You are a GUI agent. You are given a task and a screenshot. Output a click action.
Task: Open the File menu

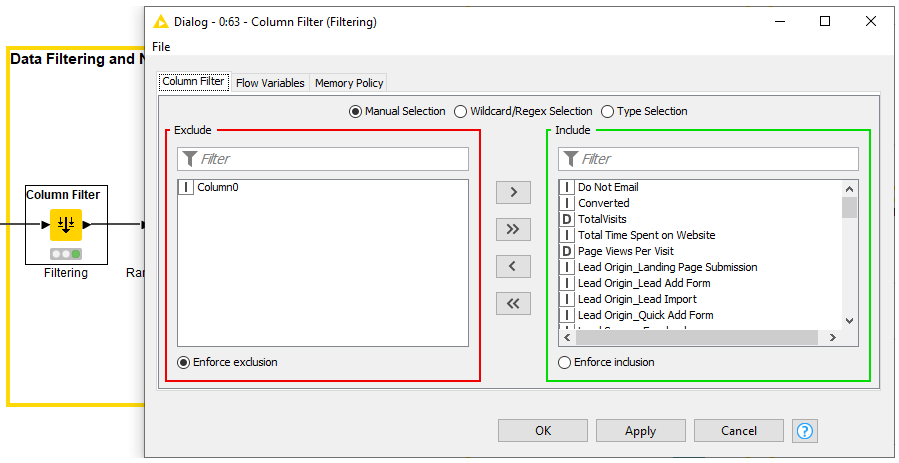click(161, 47)
